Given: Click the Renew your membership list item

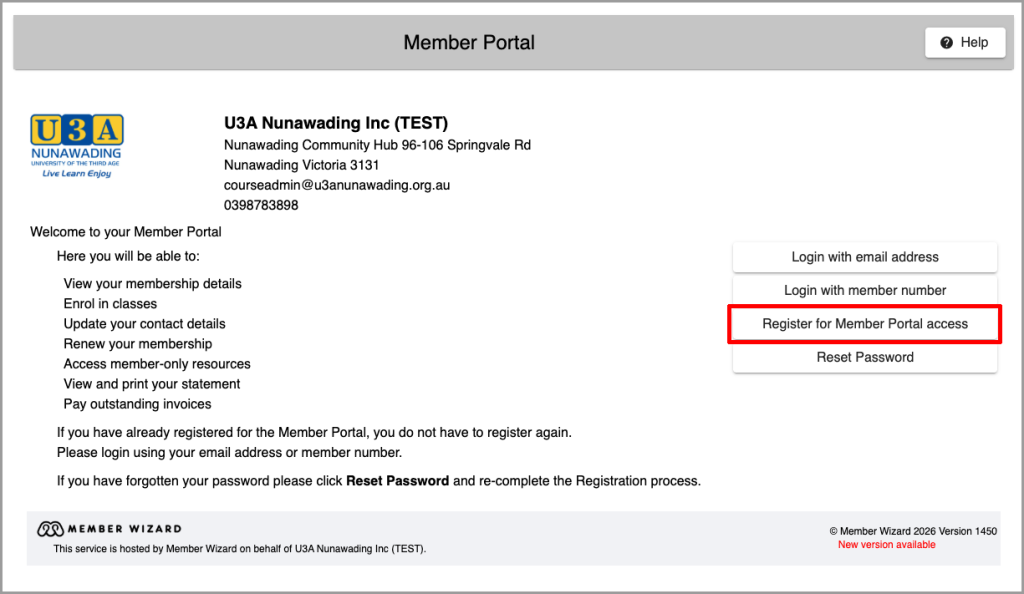Looking at the screenshot, I should [138, 344].
